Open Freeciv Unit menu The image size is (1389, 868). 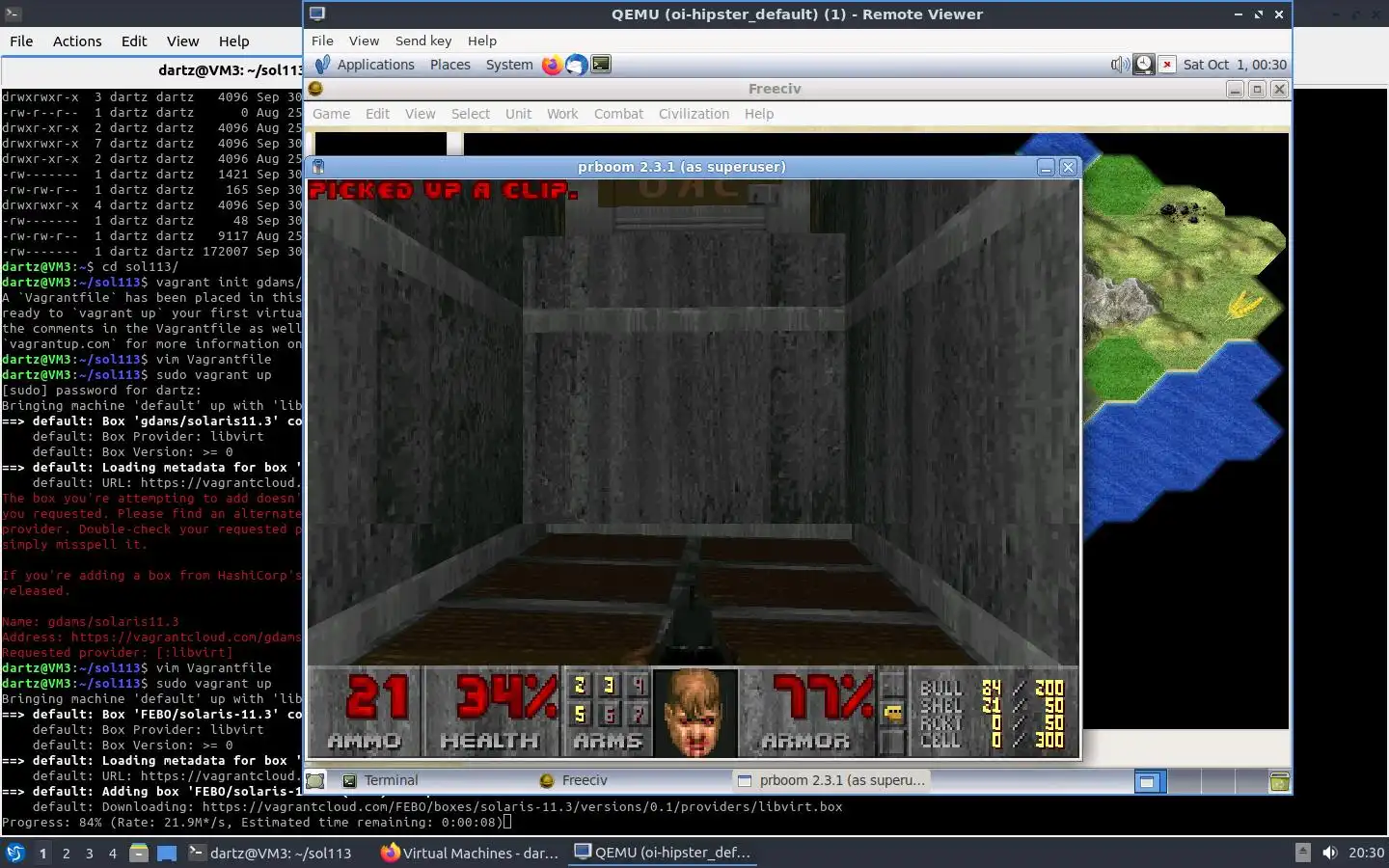point(518,114)
